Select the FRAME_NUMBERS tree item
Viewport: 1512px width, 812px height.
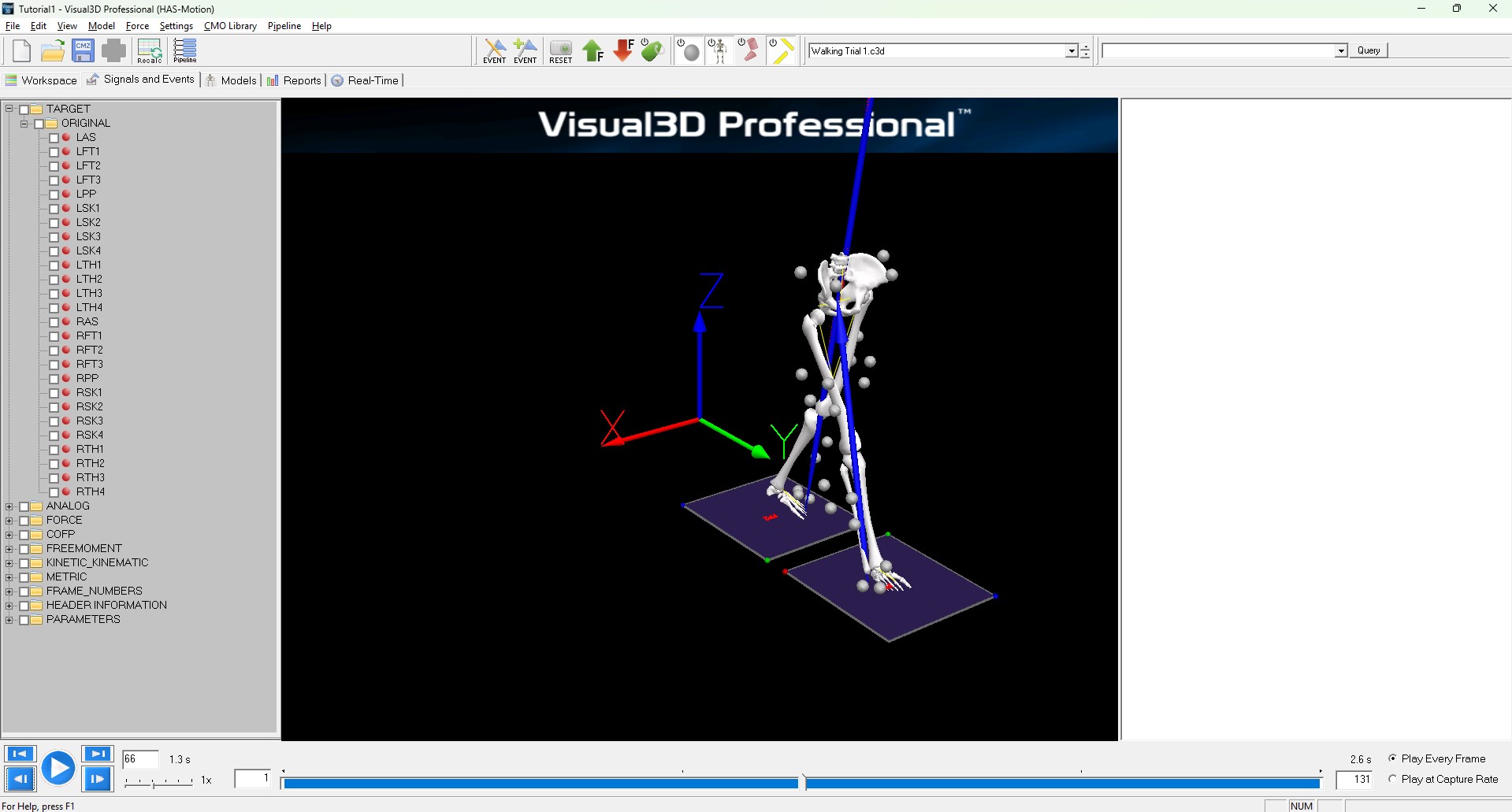[x=95, y=591]
